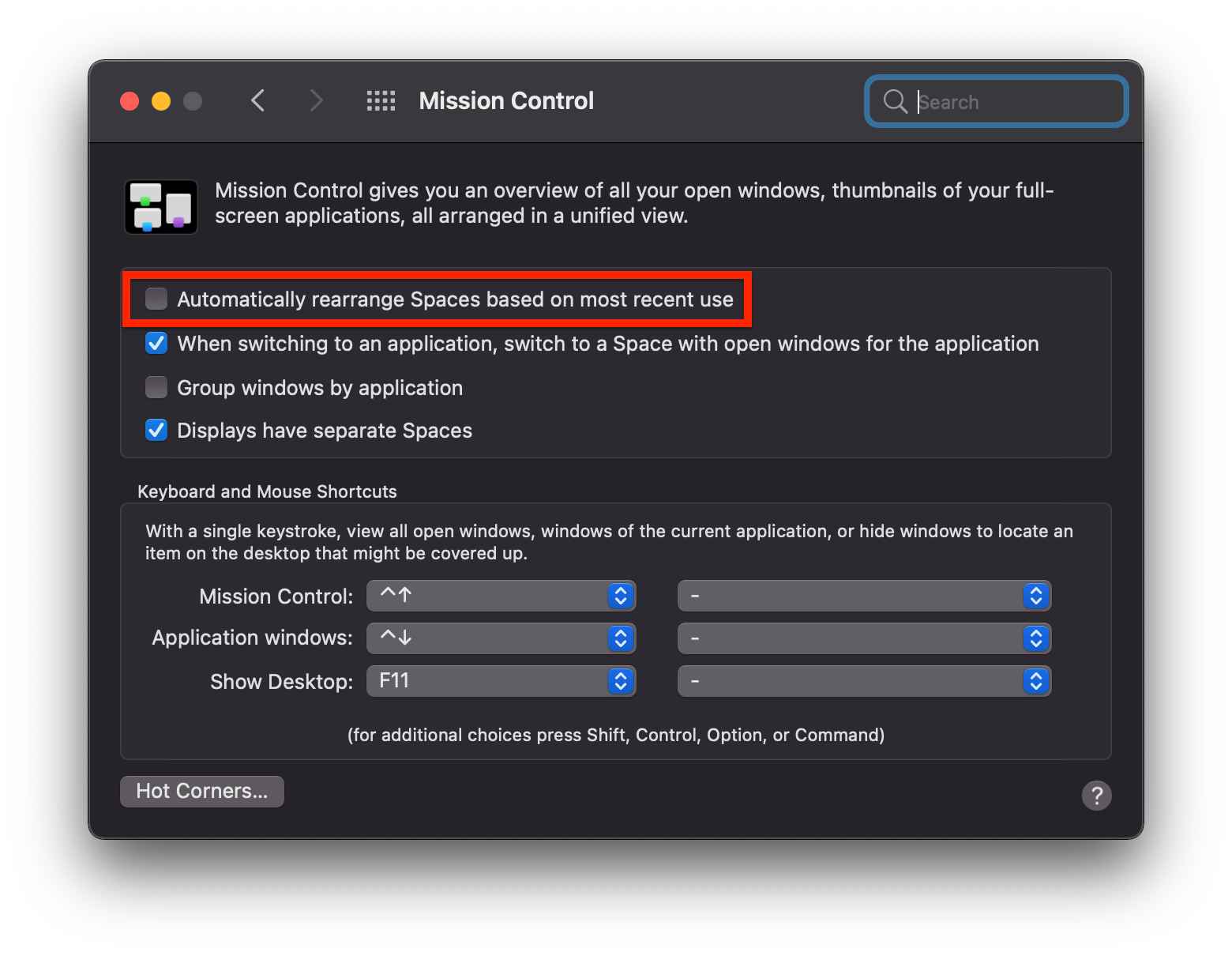This screenshot has width=1232, height=956.
Task: Click the 'Mission Control:' label
Action: [x=276, y=597]
